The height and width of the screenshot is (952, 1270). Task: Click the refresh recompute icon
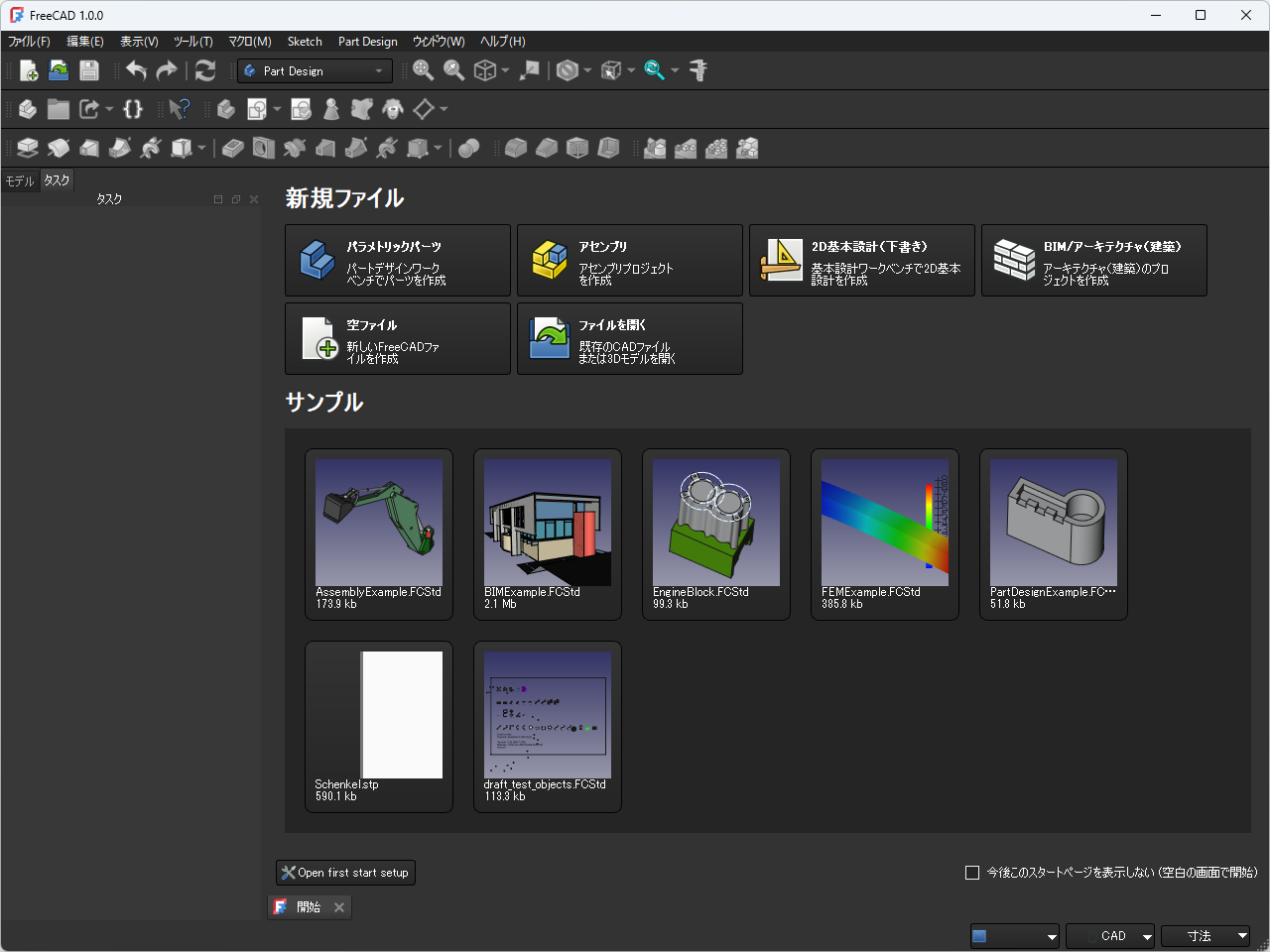pyautogui.click(x=205, y=70)
